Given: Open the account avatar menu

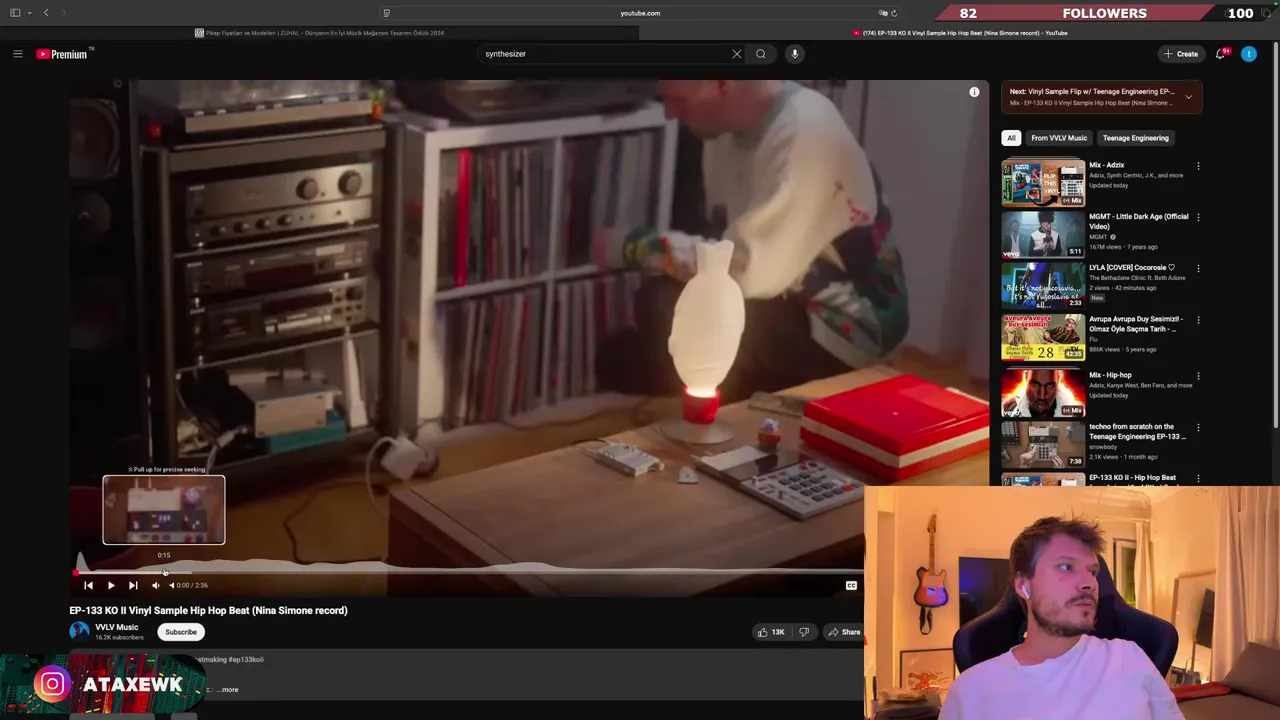Looking at the screenshot, I should click(x=1249, y=54).
